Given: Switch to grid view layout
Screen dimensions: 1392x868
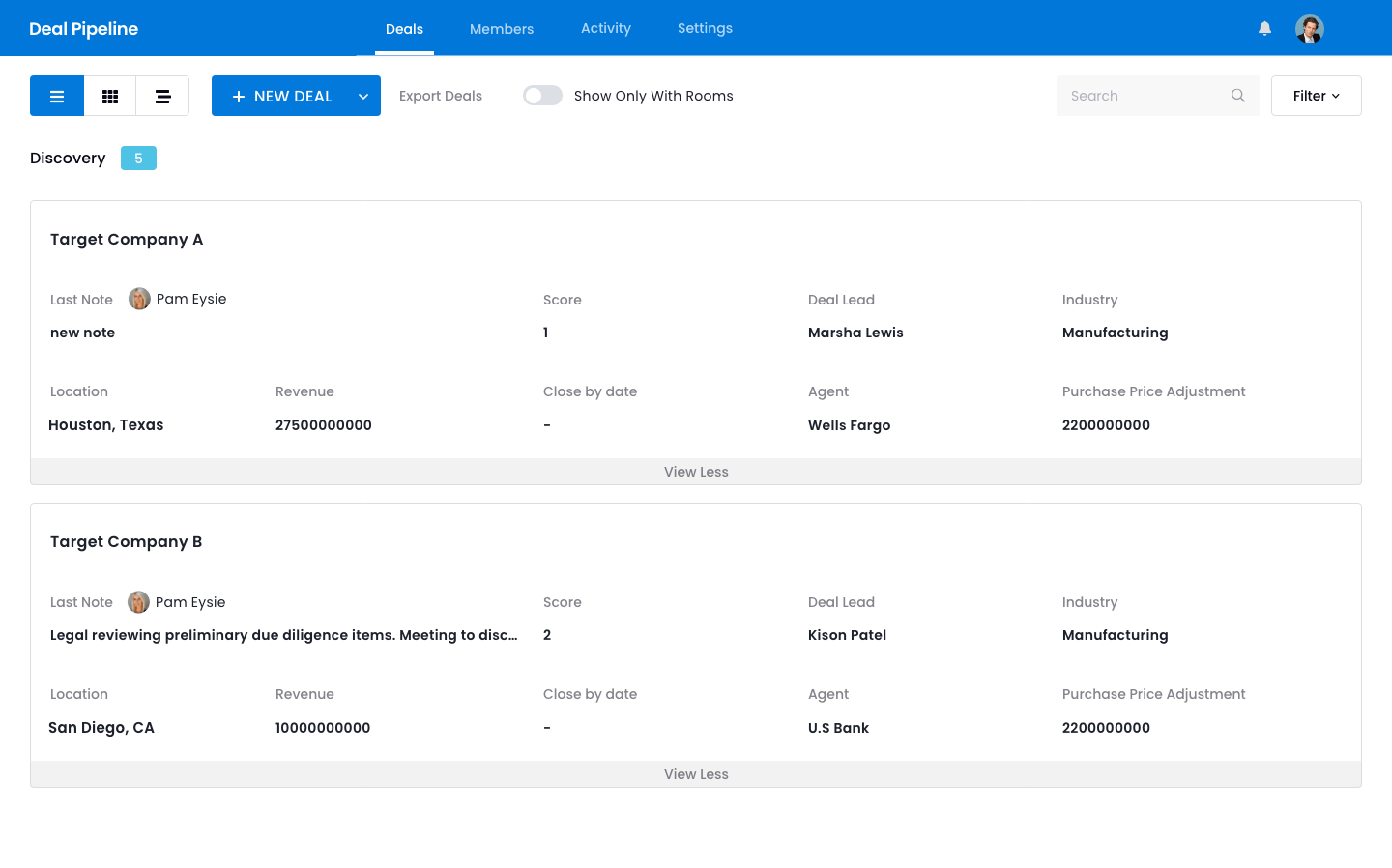Looking at the screenshot, I should tap(110, 96).
